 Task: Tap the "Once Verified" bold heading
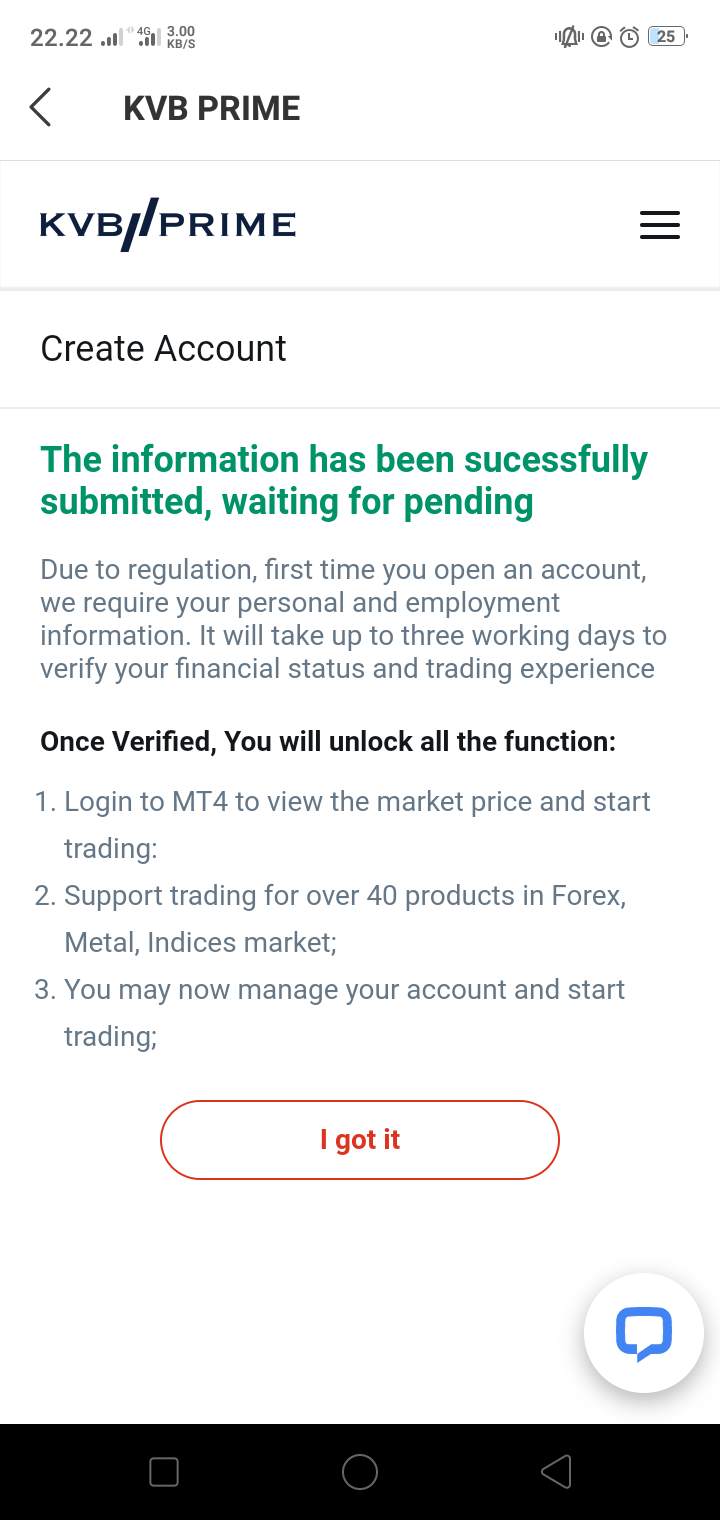[x=328, y=742]
